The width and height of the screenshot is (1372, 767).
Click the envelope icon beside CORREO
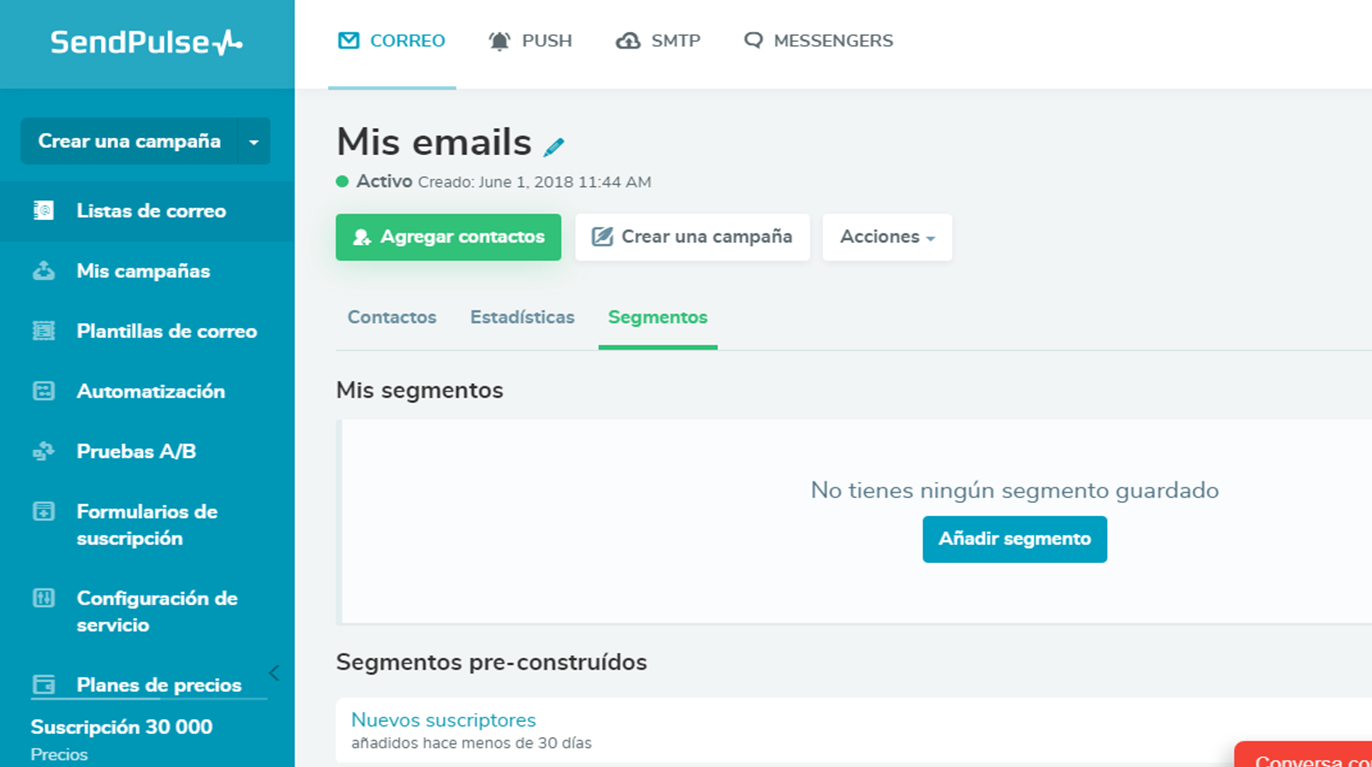[348, 41]
